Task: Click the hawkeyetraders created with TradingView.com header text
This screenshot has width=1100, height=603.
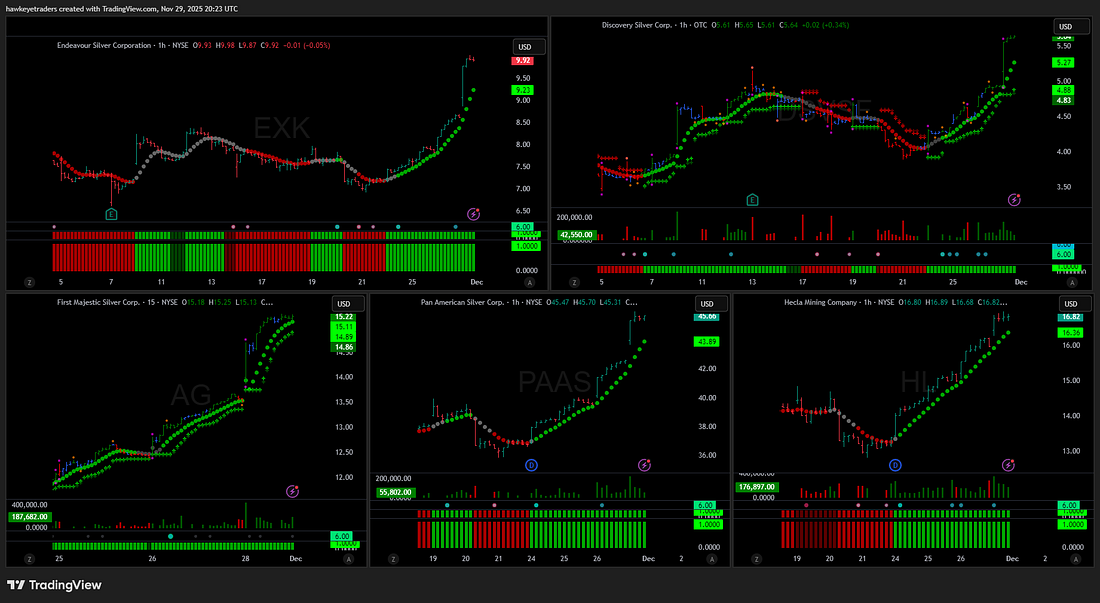Action: pos(121,9)
